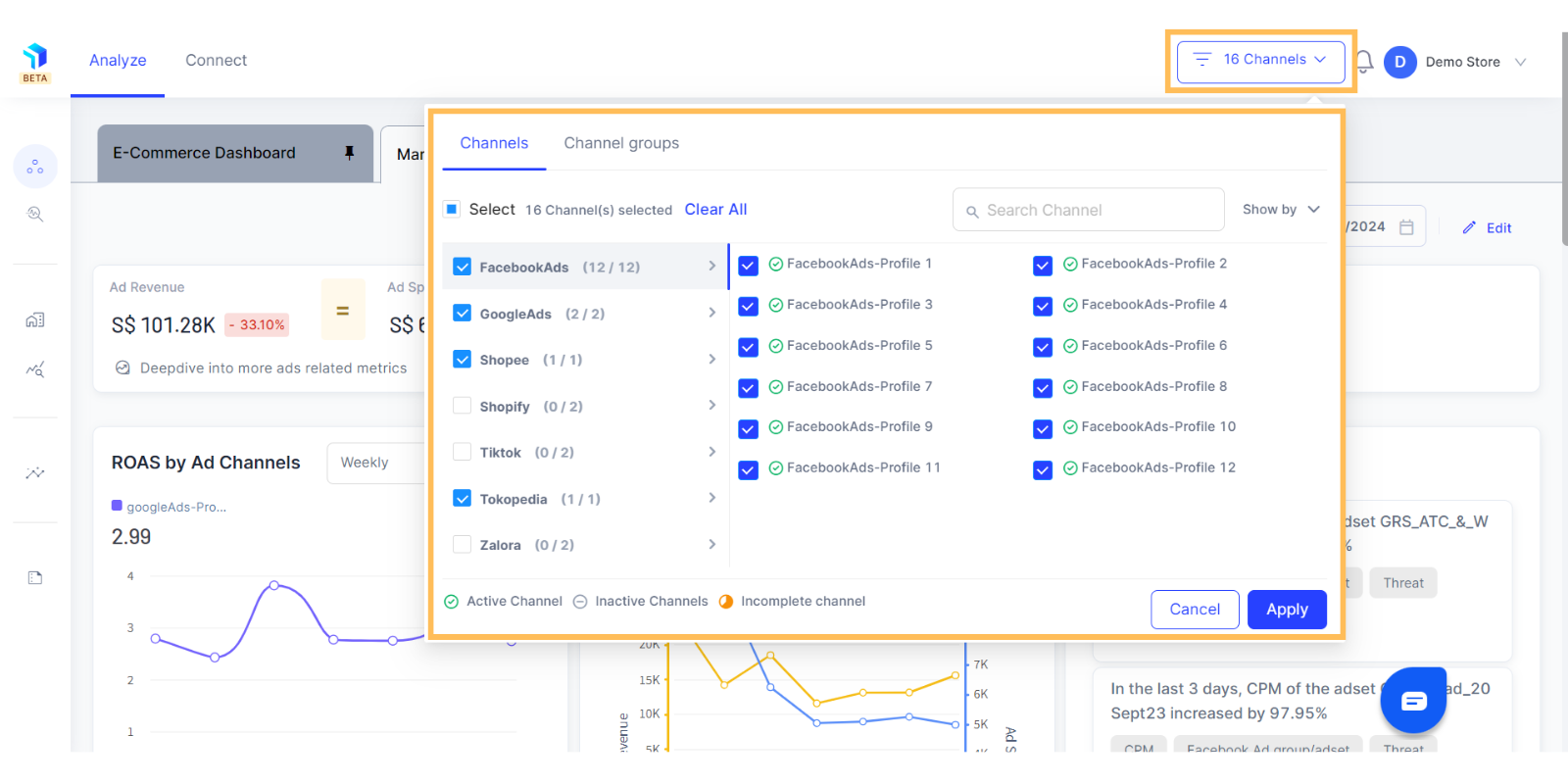Click the Inactive Channels legend icon
The height and width of the screenshot is (784, 1568).
(580, 602)
